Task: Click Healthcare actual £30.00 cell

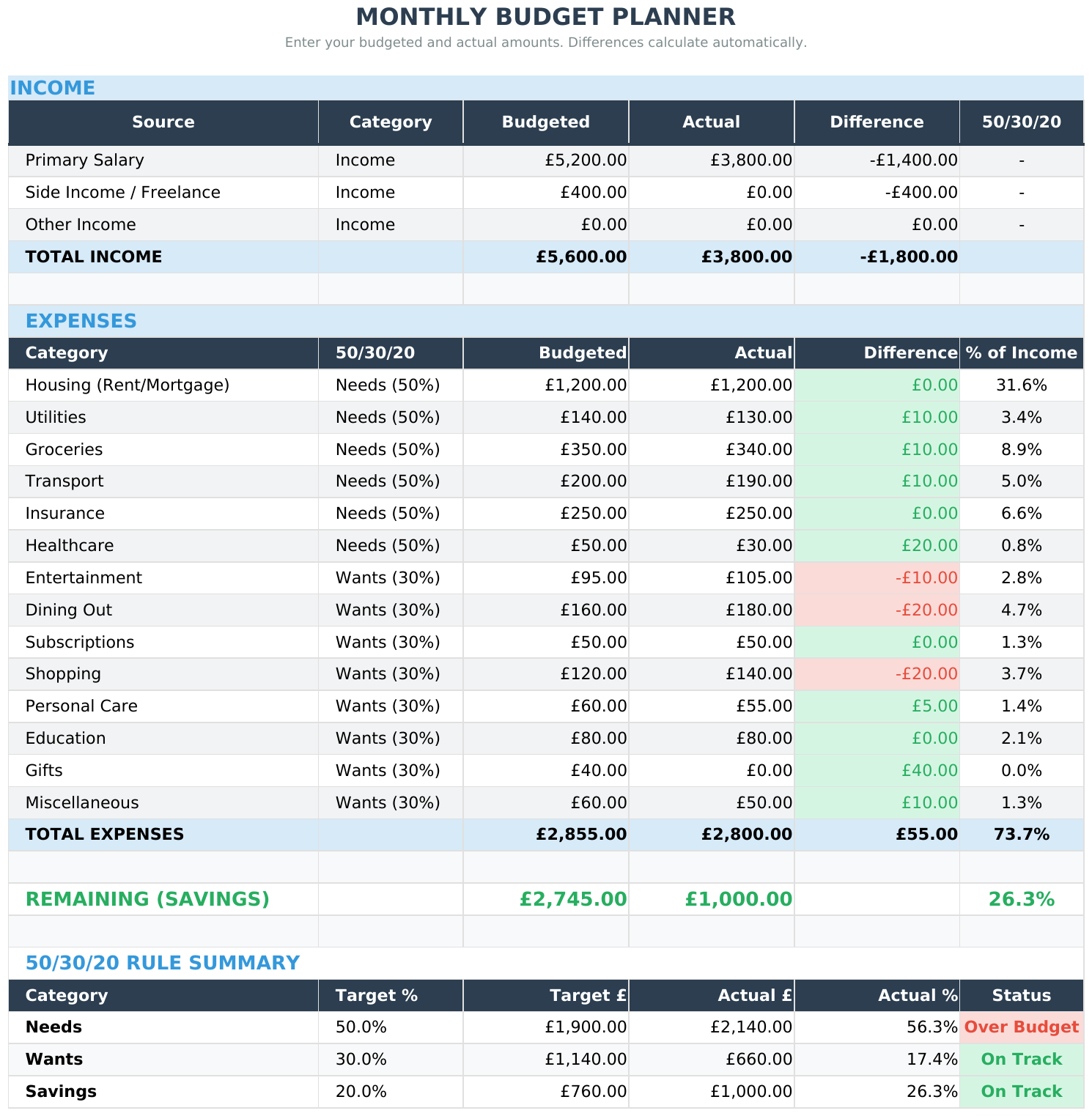Action: pyautogui.click(x=712, y=546)
